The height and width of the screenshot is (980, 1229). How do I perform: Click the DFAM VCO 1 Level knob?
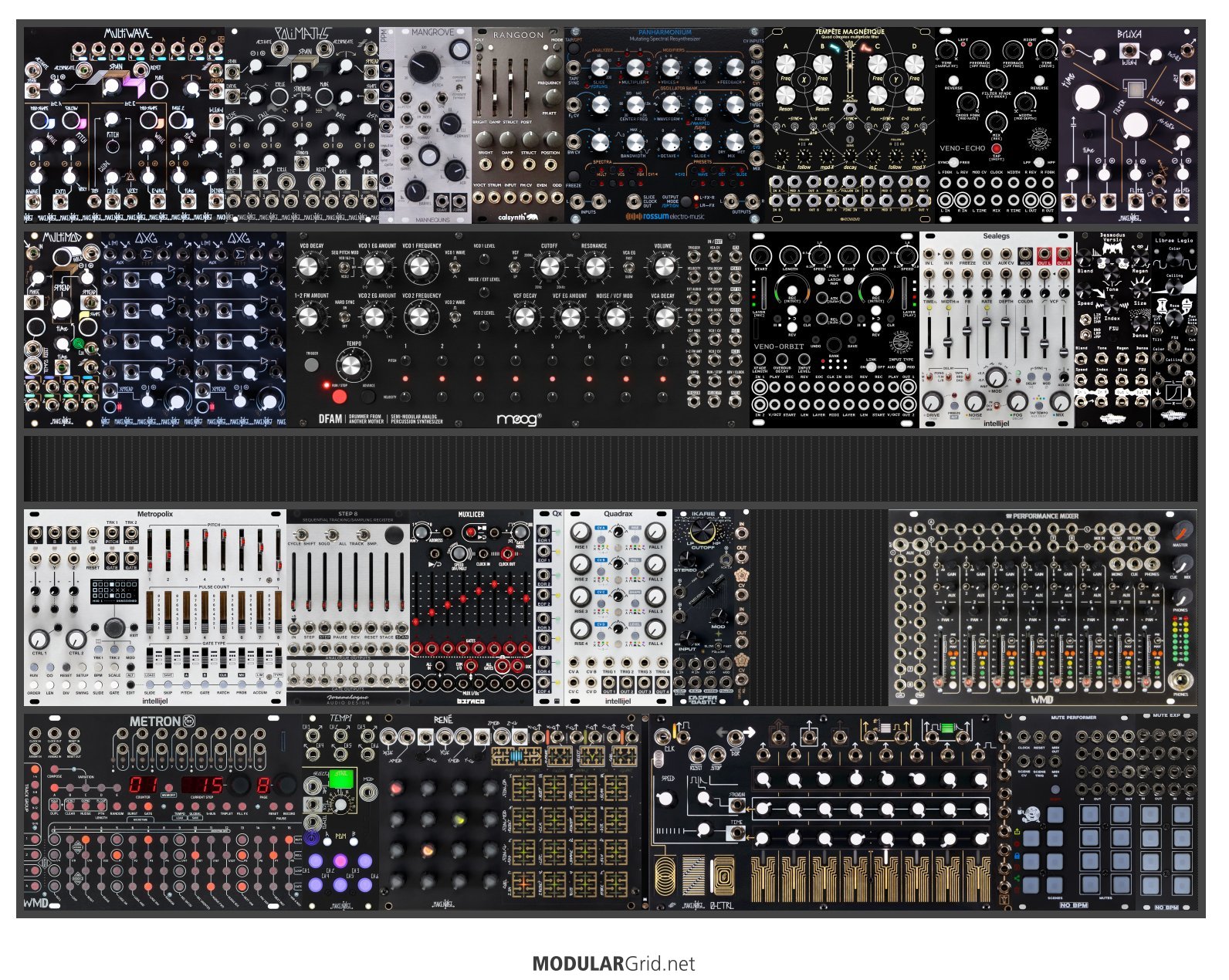484,259
